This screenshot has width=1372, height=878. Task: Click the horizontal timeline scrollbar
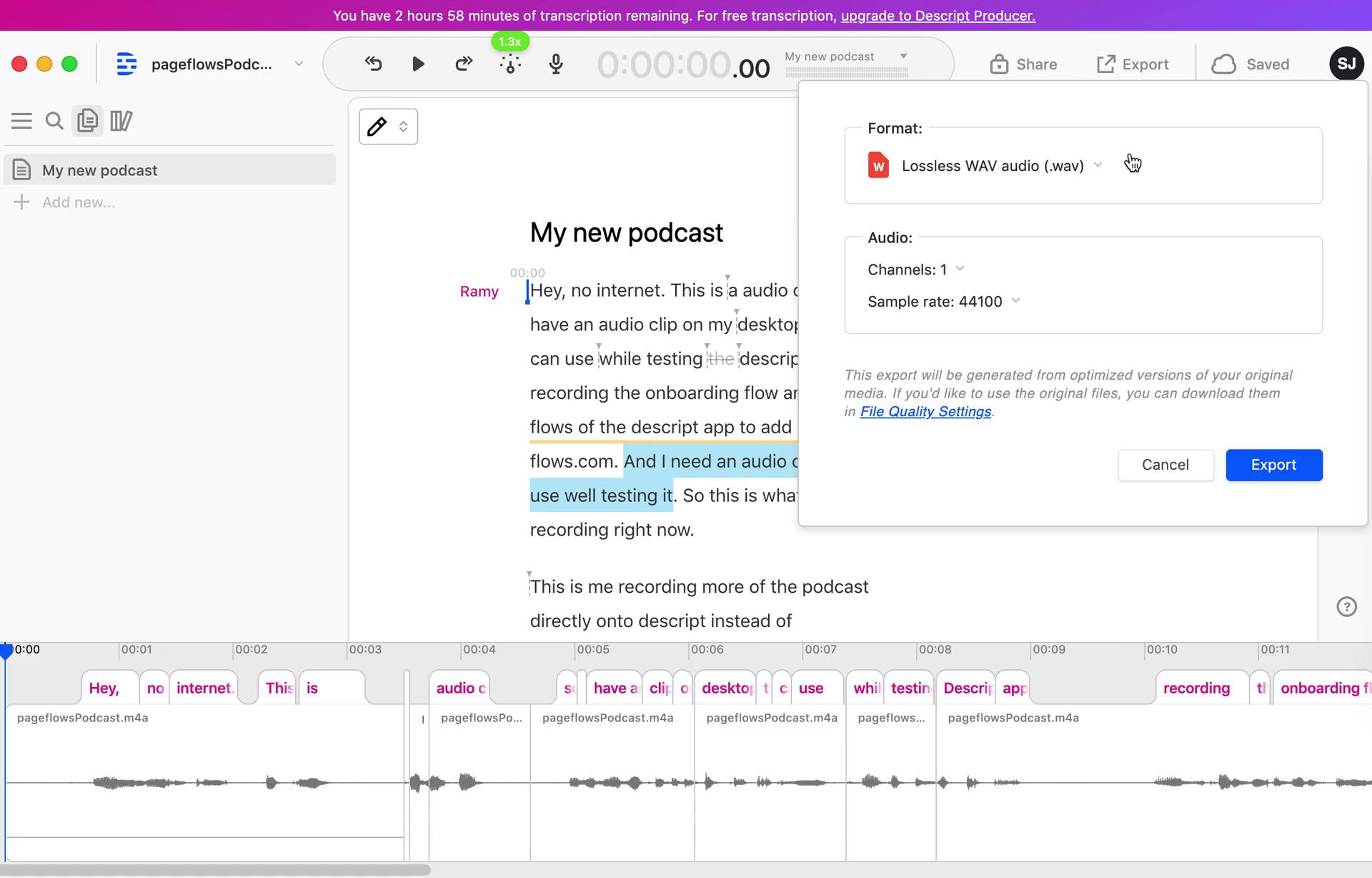point(214,870)
